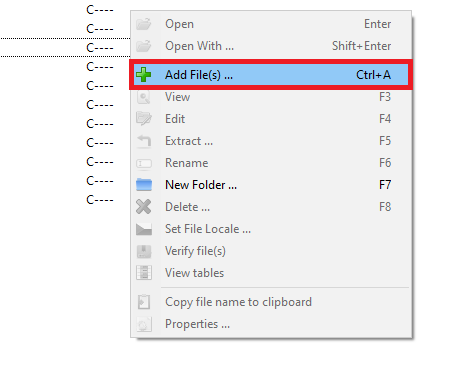Click the gray X Delete icon
This screenshot has width=471, height=377.
(144, 207)
